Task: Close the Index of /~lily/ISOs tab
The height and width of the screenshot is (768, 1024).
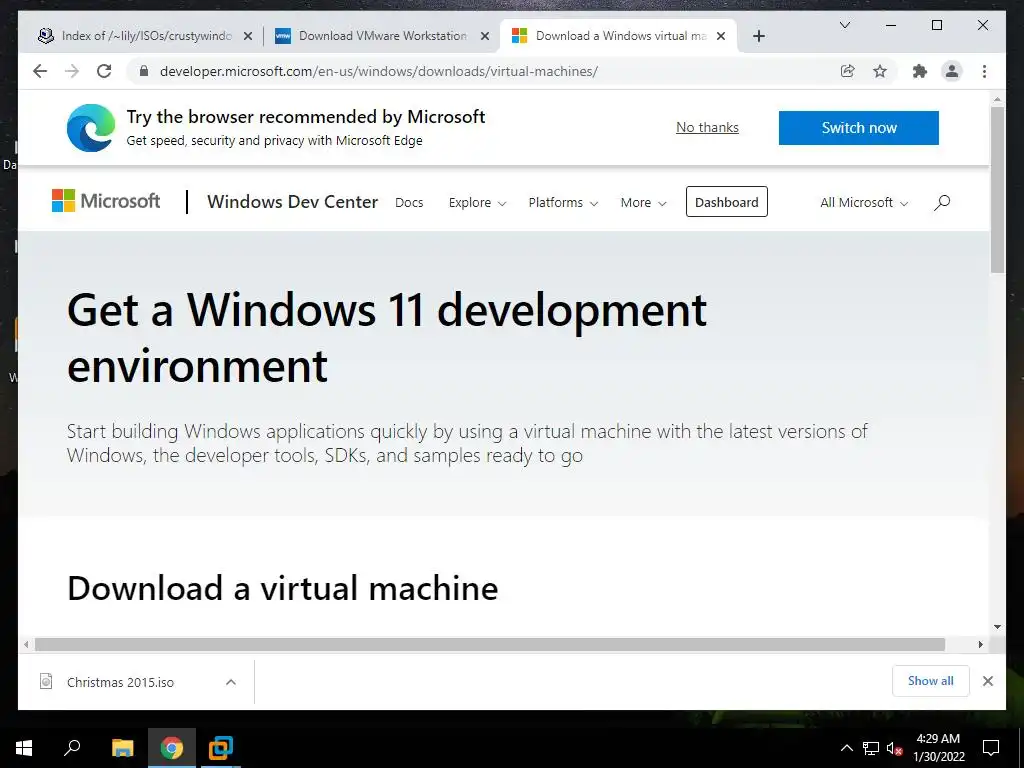Action: pos(248,36)
